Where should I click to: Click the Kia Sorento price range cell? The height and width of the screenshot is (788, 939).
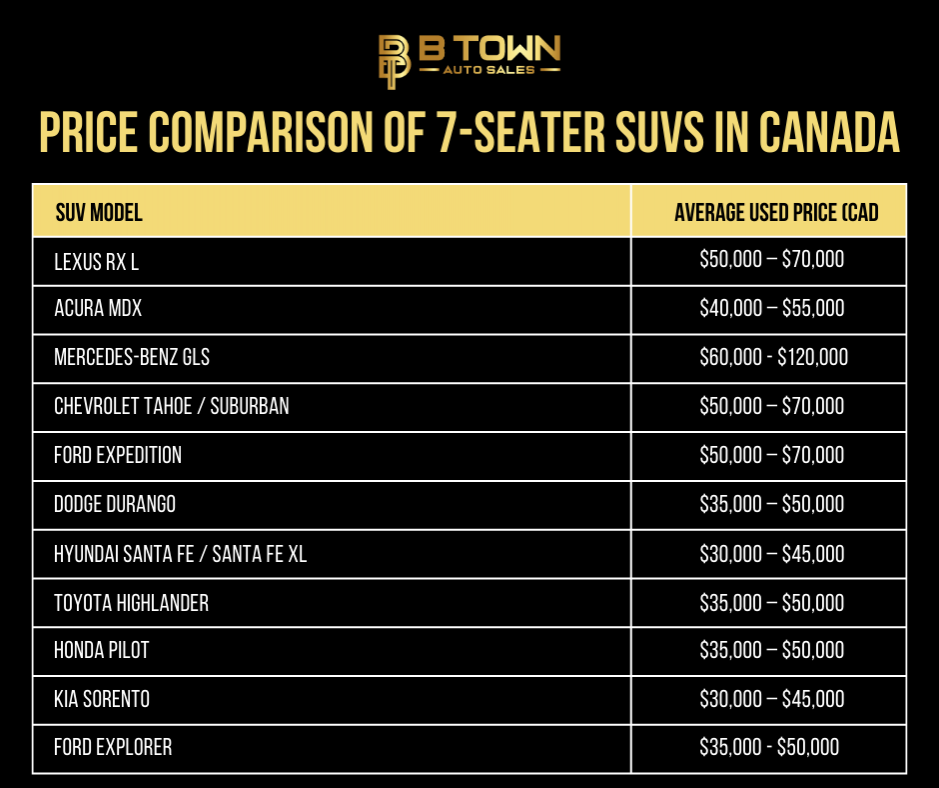(x=769, y=700)
